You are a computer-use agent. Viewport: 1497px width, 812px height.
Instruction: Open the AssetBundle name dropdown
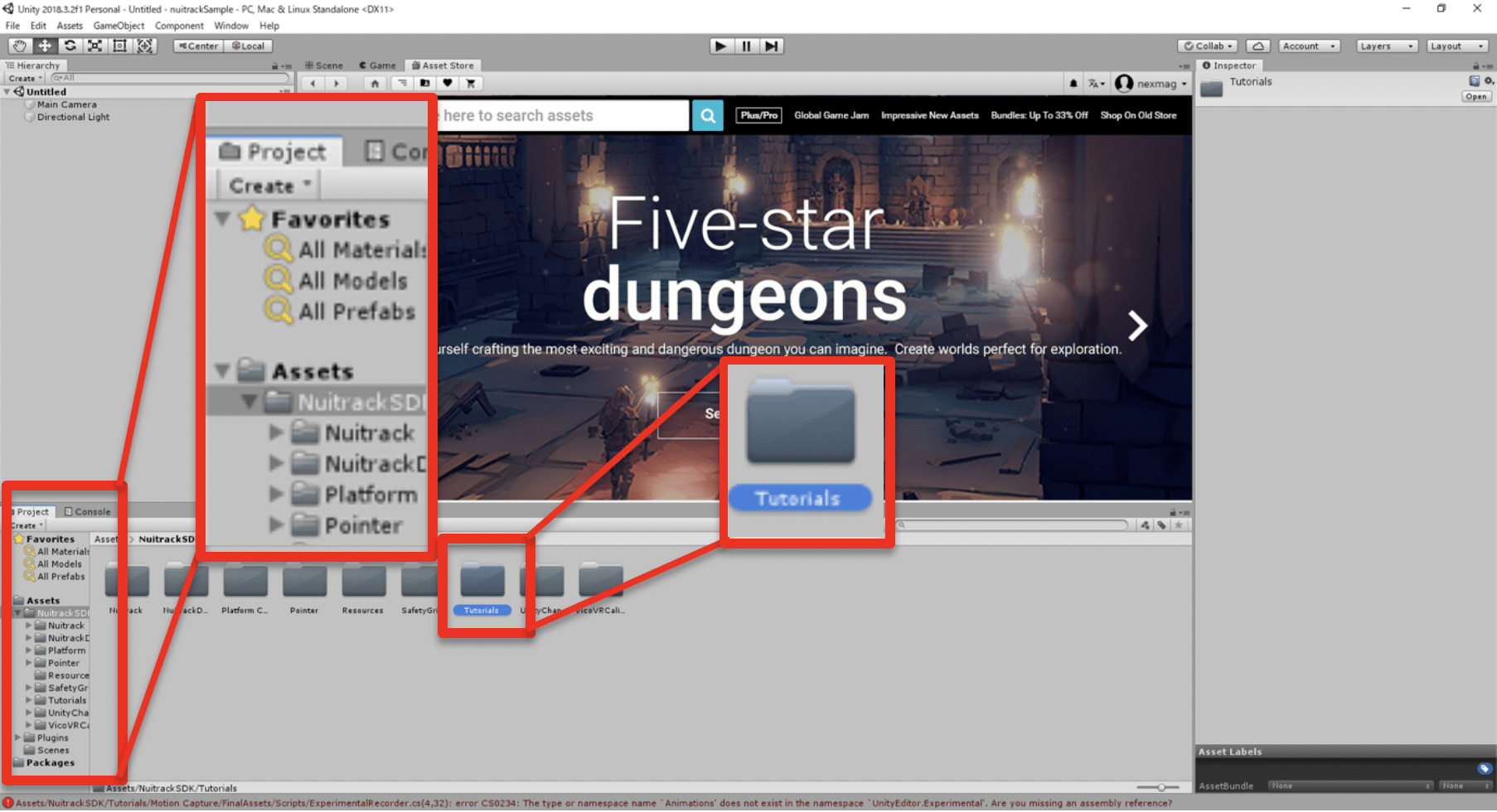pyautogui.click(x=1350, y=785)
